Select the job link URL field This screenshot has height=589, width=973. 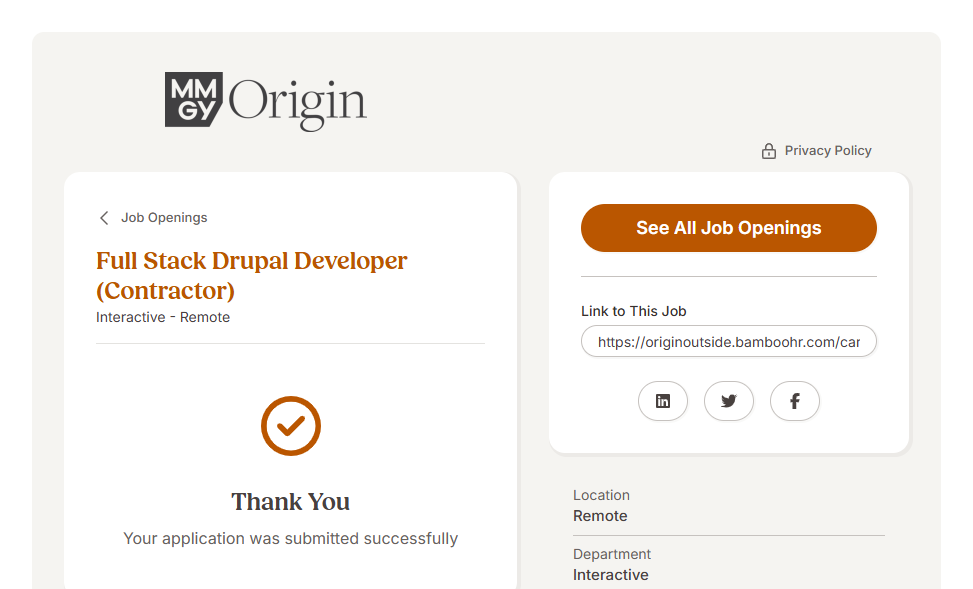pyautogui.click(x=728, y=342)
